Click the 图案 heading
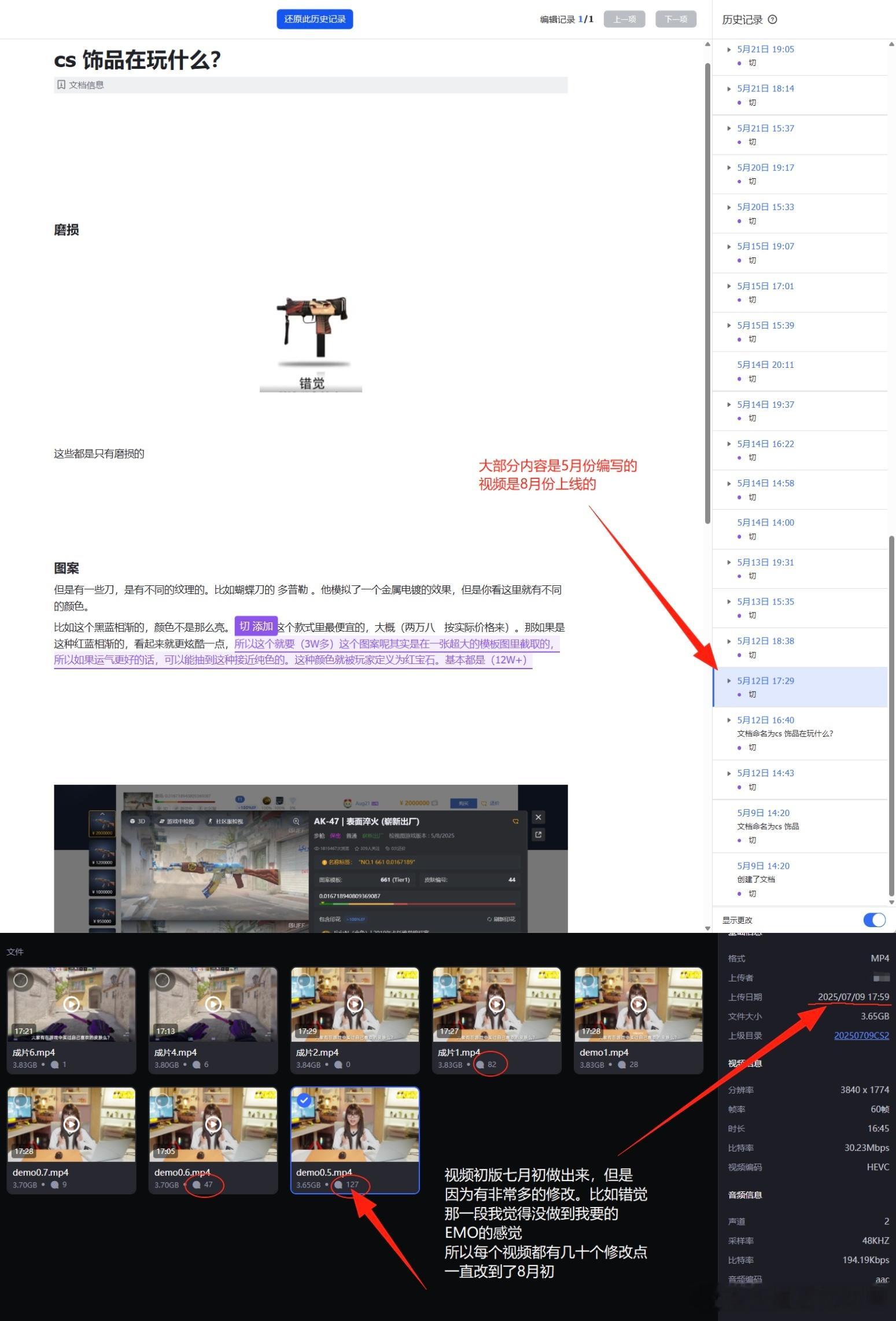Viewport: 896px width, 1321px height. (67, 568)
